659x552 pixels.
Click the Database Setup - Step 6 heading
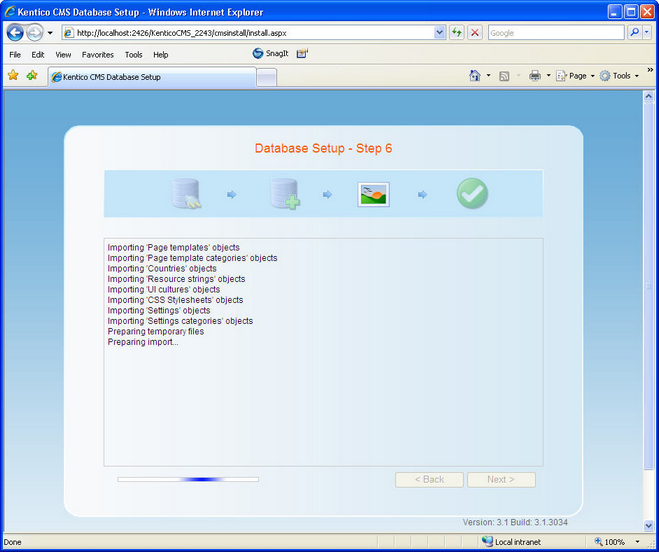tap(323, 148)
